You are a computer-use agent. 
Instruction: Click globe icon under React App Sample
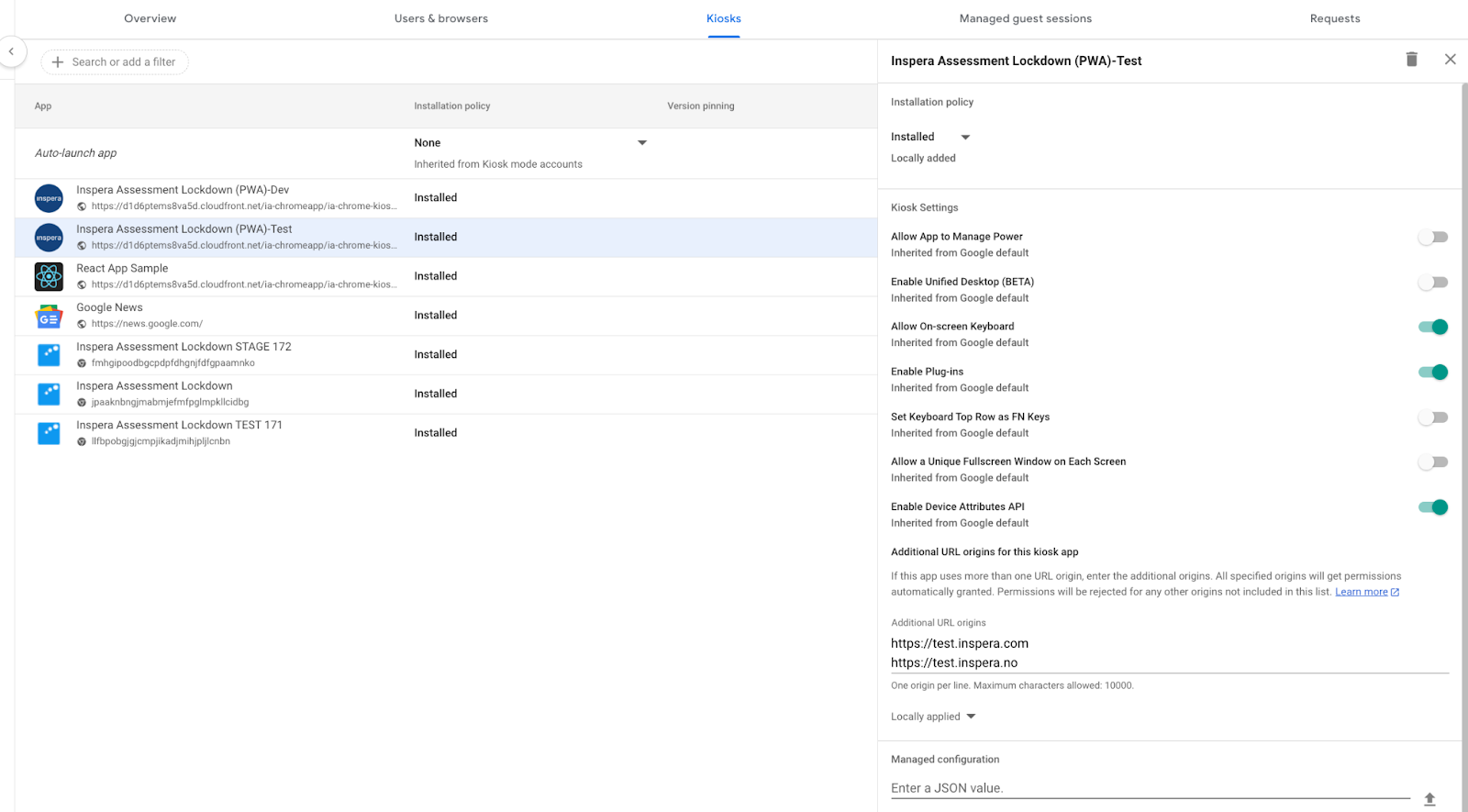[x=82, y=284]
